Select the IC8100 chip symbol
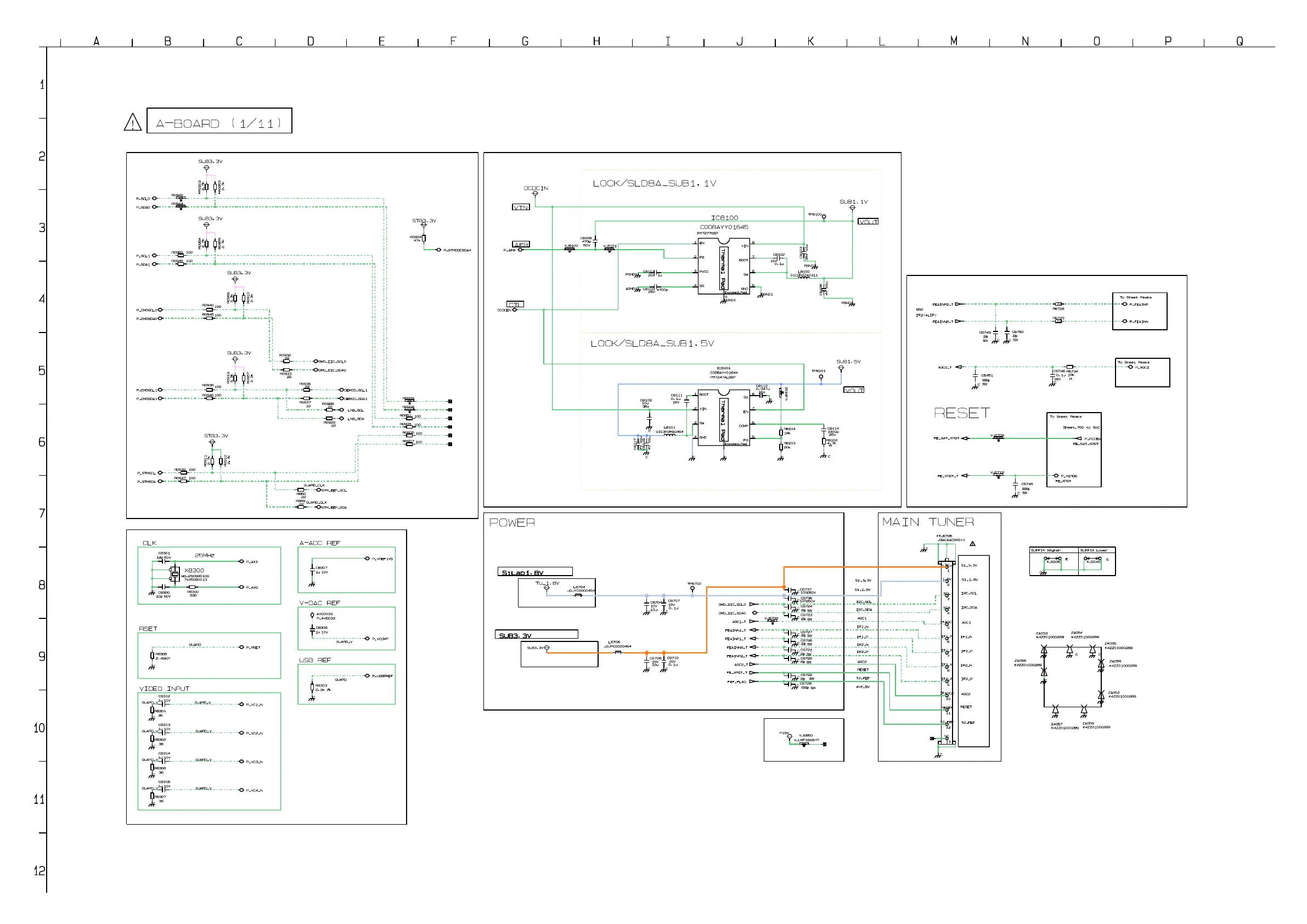This screenshot has width=1307, height=924. point(723,267)
